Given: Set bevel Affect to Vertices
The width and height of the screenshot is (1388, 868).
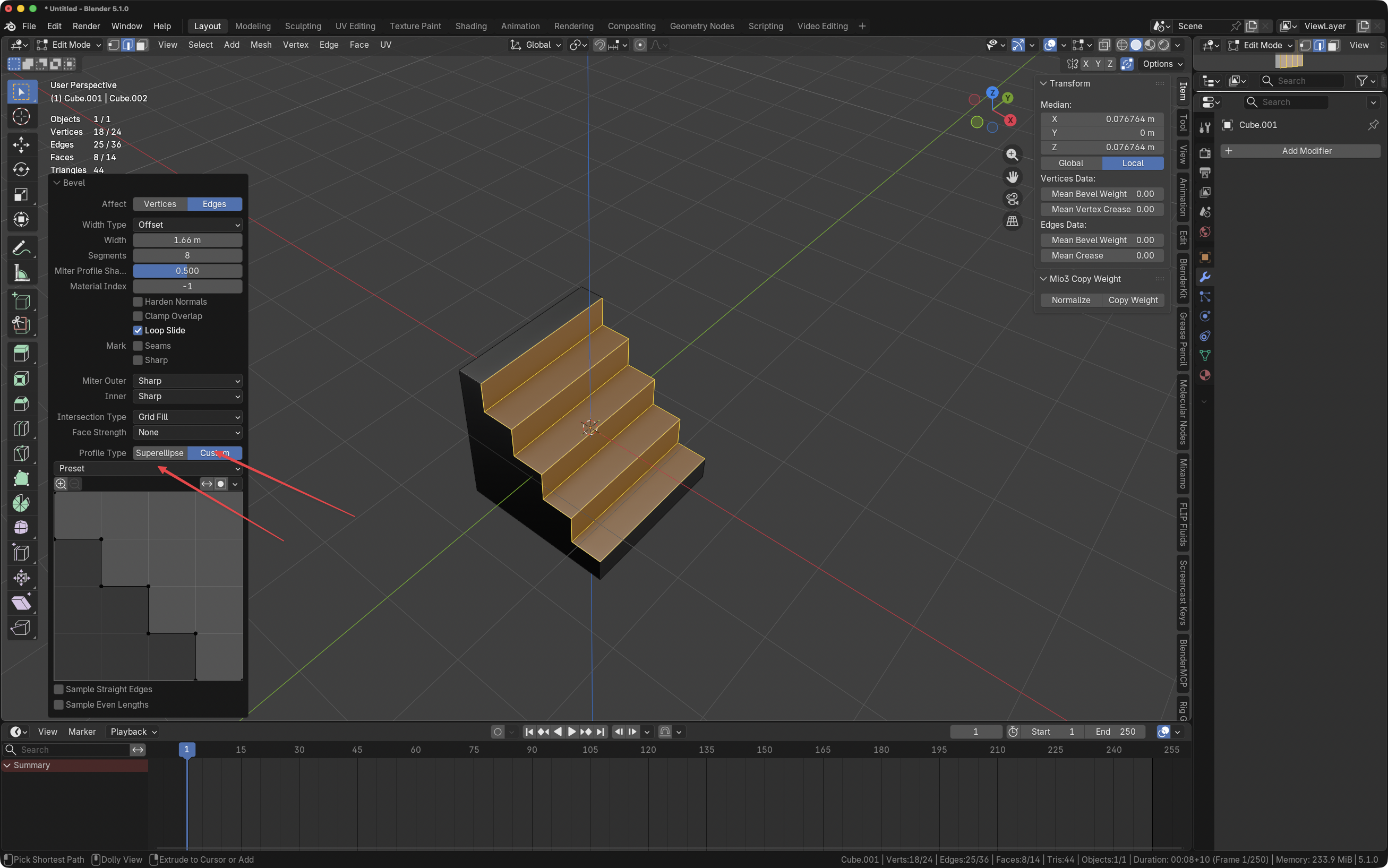Looking at the screenshot, I should coord(160,204).
